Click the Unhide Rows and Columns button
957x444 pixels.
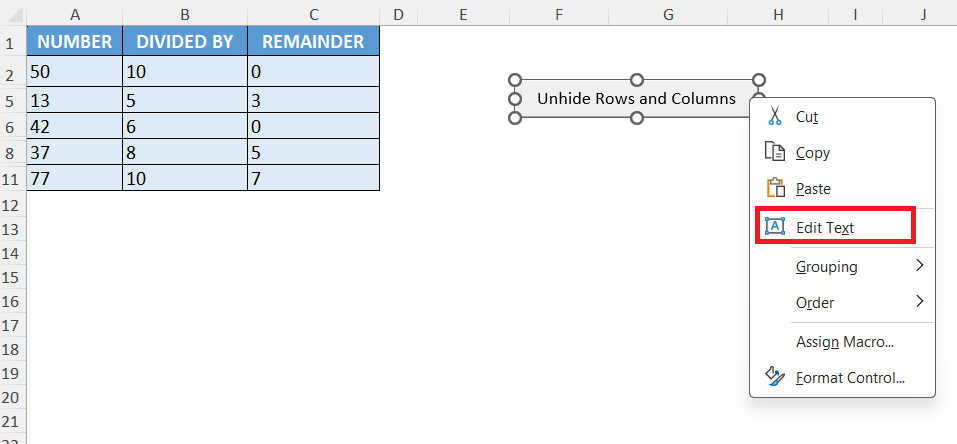click(637, 99)
